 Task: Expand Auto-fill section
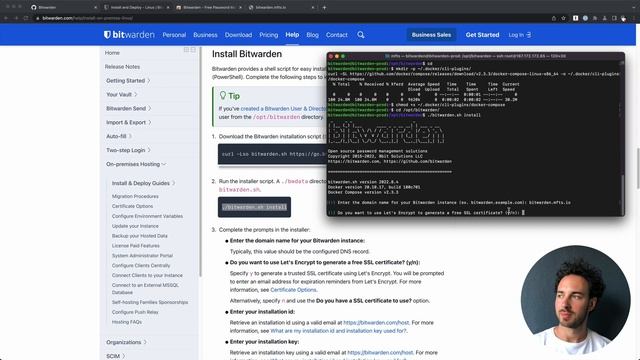click(x=118, y=136)
